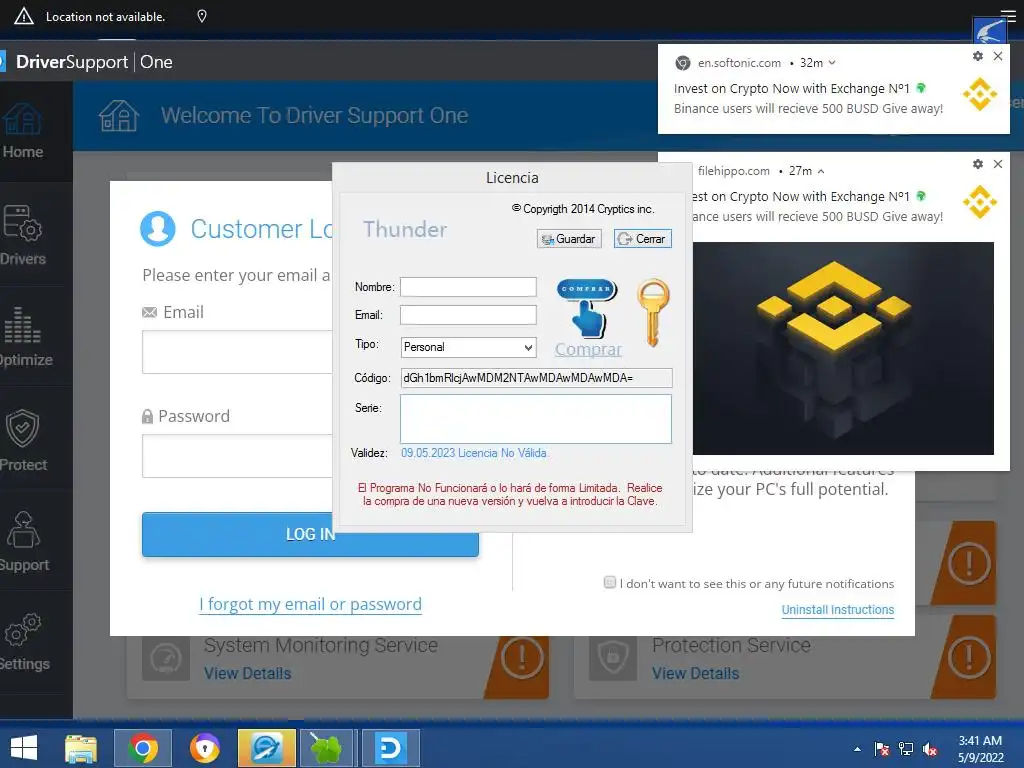Focus the Customer Login Email field
This screenshot has height=768, width=1024.
coord(237,352)
